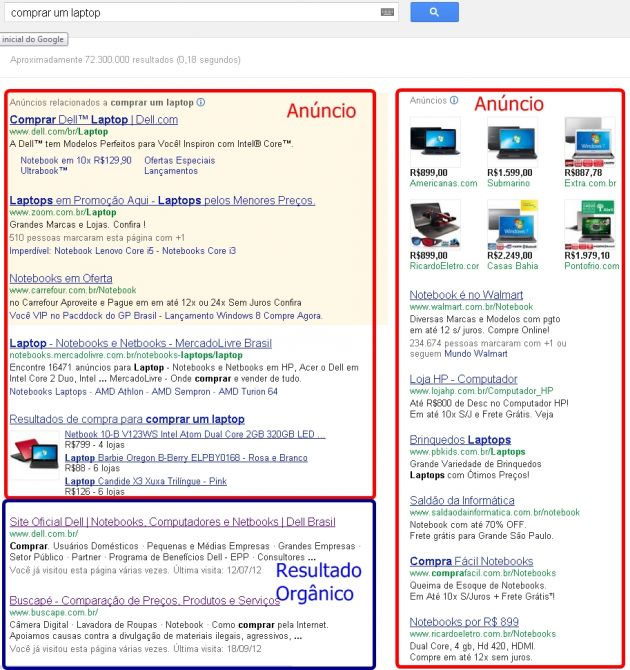Open 'Laptops em Promoção Aqui' zoom.com.br ad

162,200
